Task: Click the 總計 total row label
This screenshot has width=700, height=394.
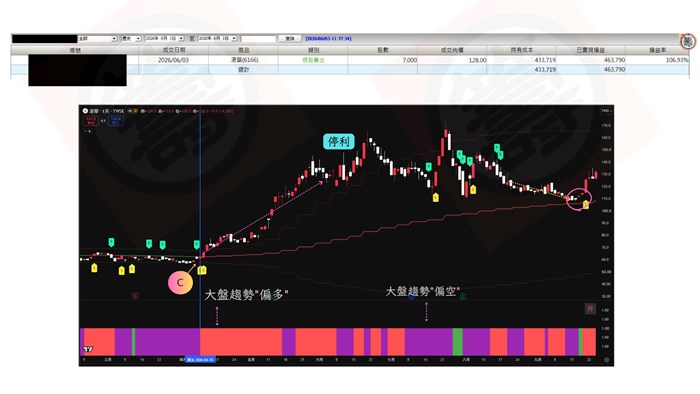Action: [243, 70]
